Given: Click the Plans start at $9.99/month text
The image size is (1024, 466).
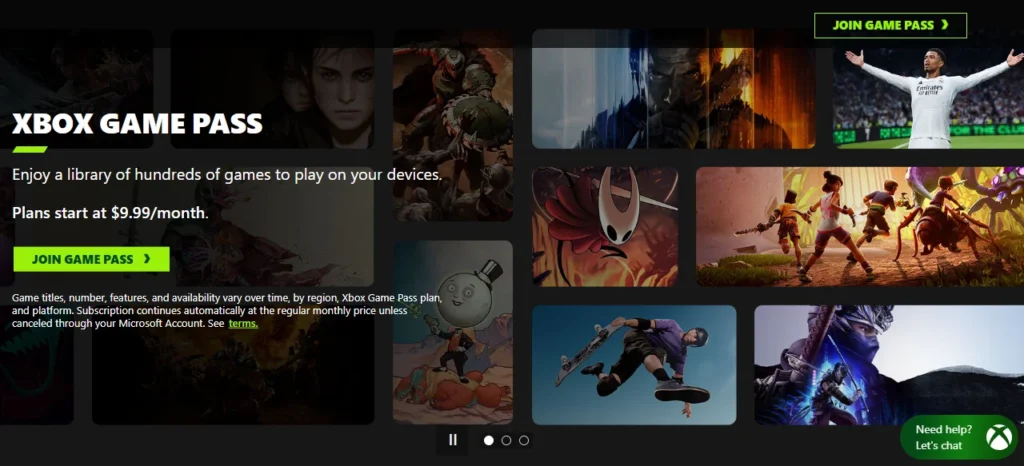Looking at the screenshot, I should (110, 213).
